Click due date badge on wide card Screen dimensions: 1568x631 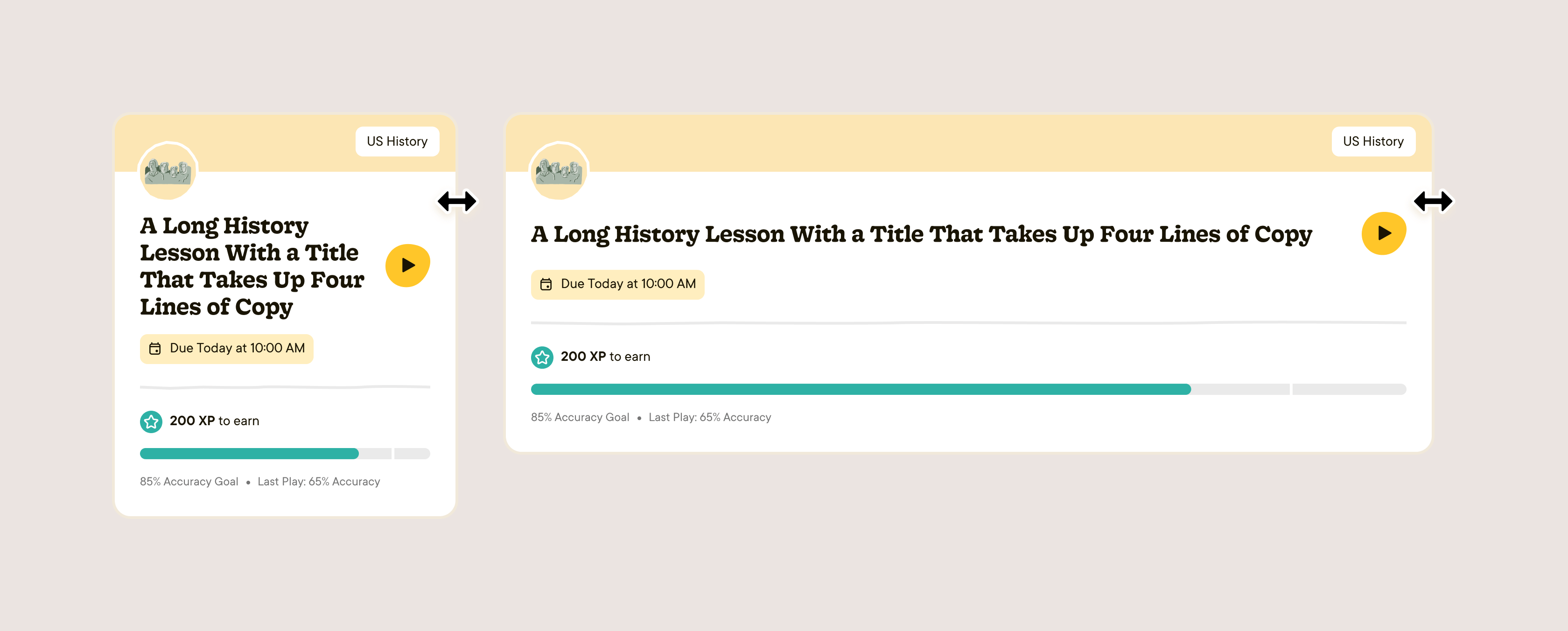617,284
